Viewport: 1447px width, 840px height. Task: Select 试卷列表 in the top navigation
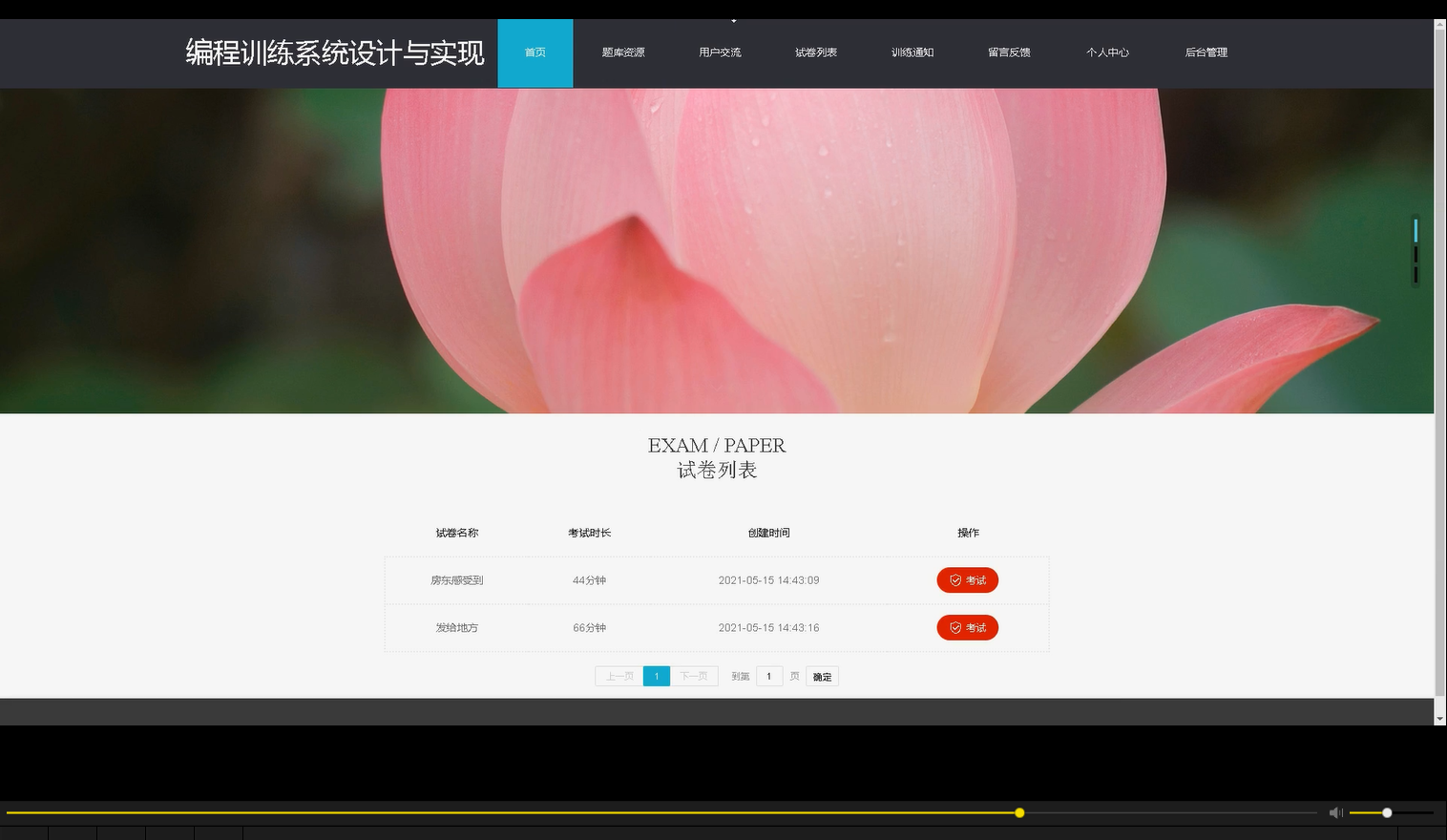(816, 52)
